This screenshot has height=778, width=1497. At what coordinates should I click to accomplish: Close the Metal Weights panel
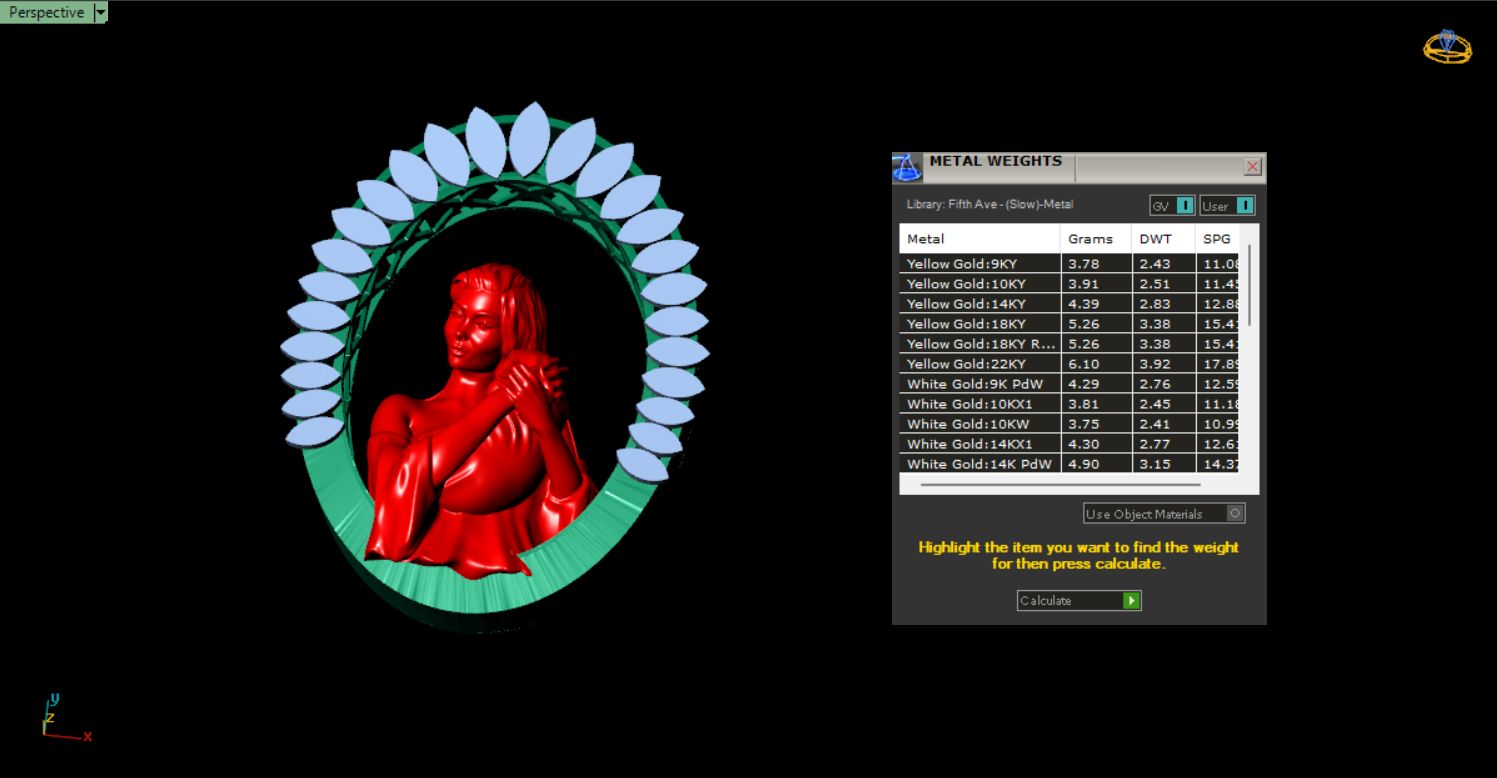[1252, 167]
